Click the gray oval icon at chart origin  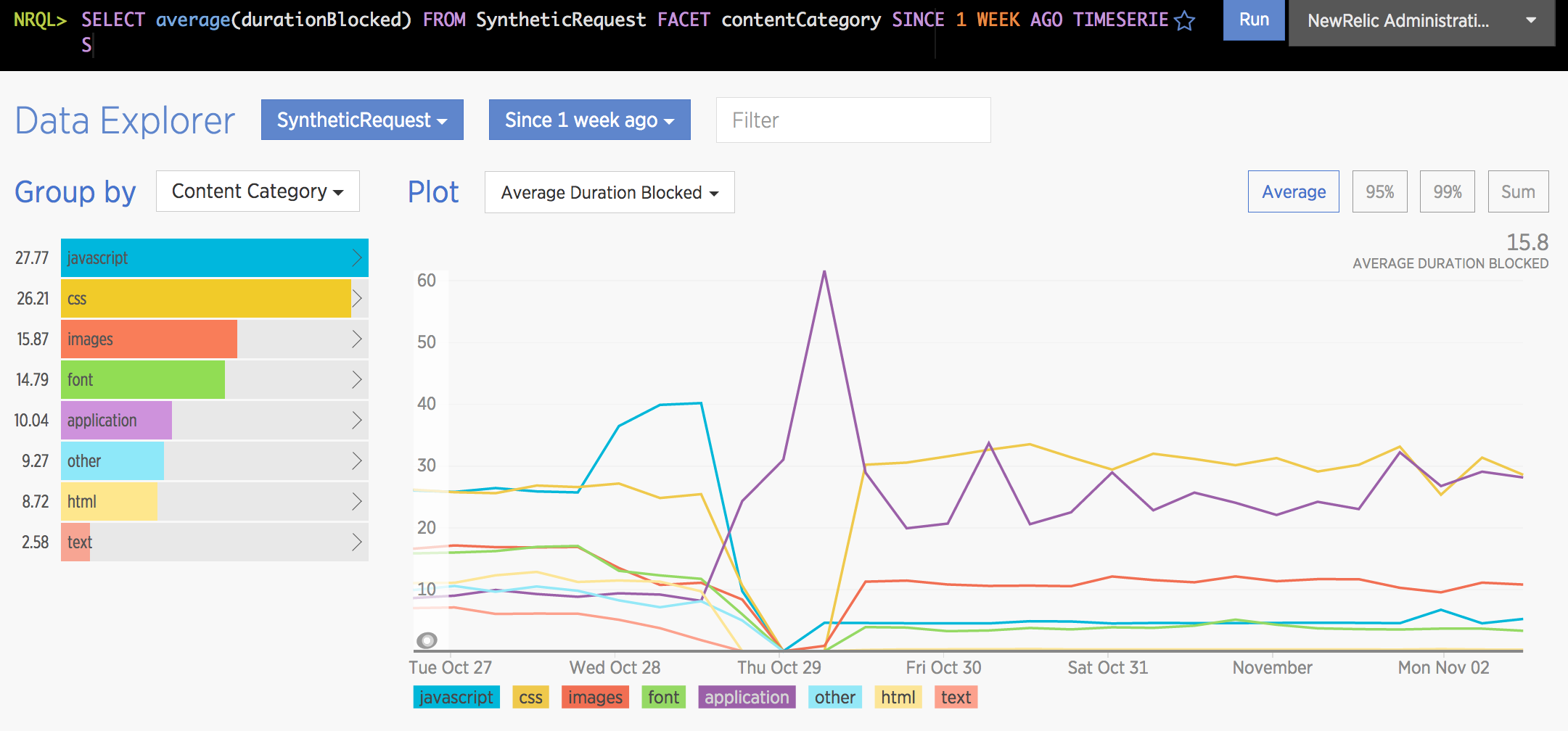[x=427, y=640]
